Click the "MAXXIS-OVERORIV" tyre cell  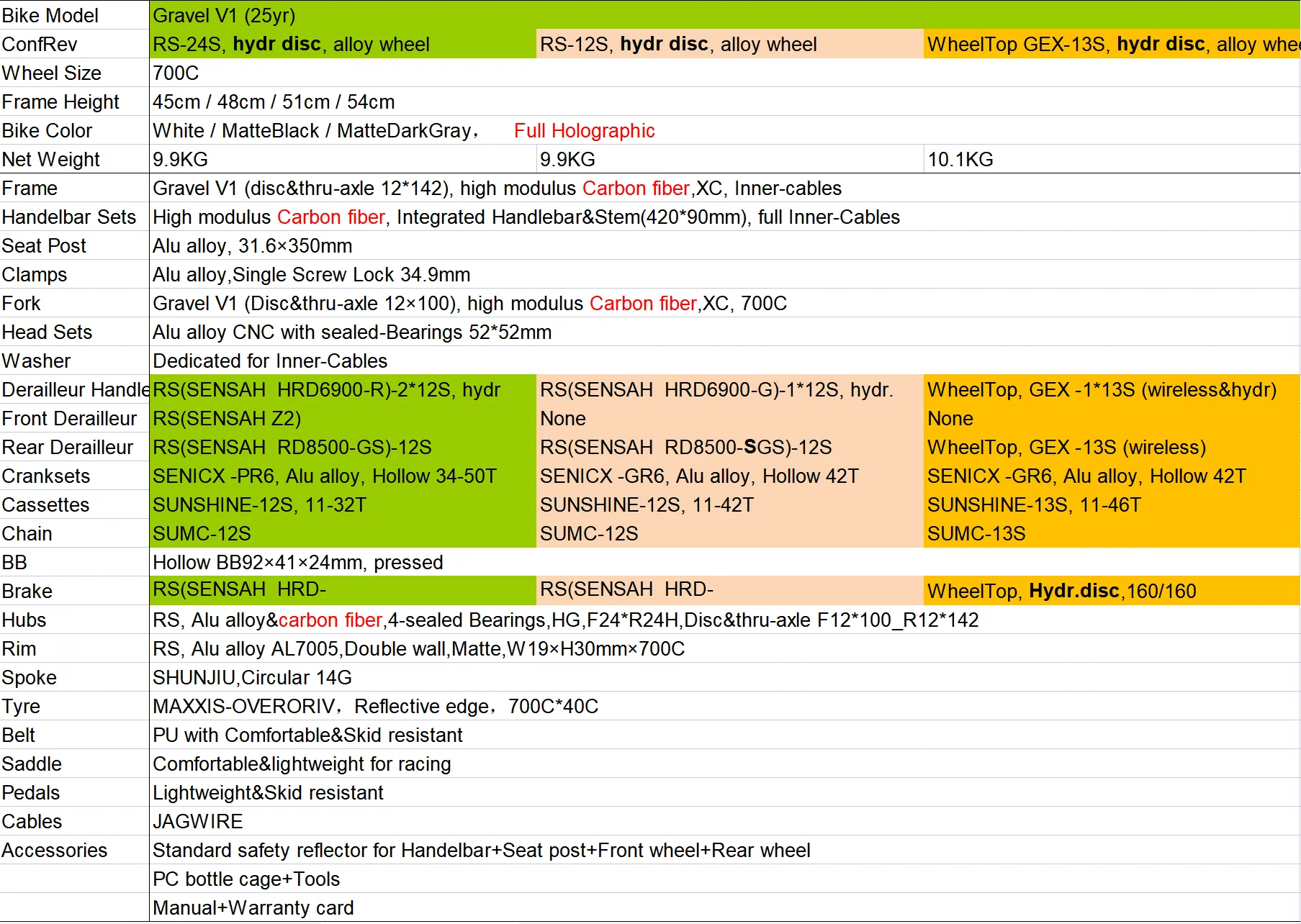coord(724,706)
